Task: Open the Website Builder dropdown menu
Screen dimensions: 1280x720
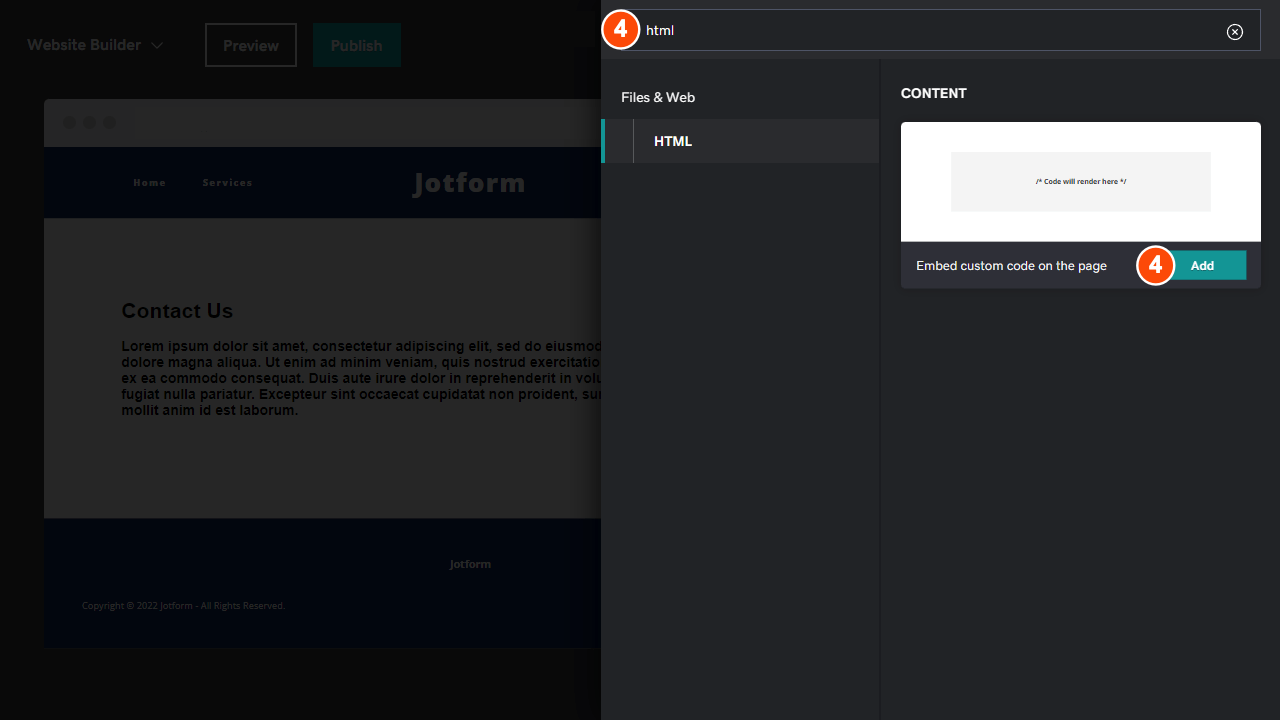Action: pyautogui.click(x=97, y=45)
